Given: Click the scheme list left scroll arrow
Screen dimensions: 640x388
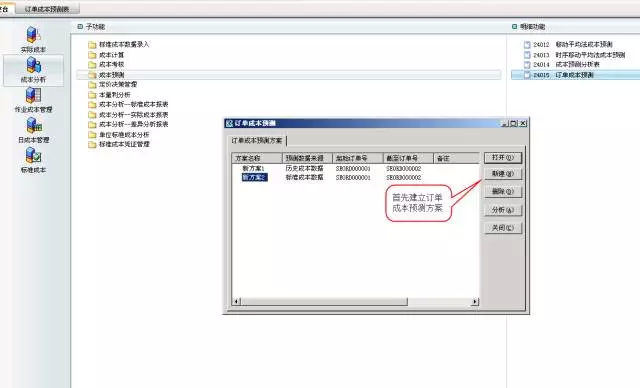Looking at the screenshot, I should click(x=236, y=302).
